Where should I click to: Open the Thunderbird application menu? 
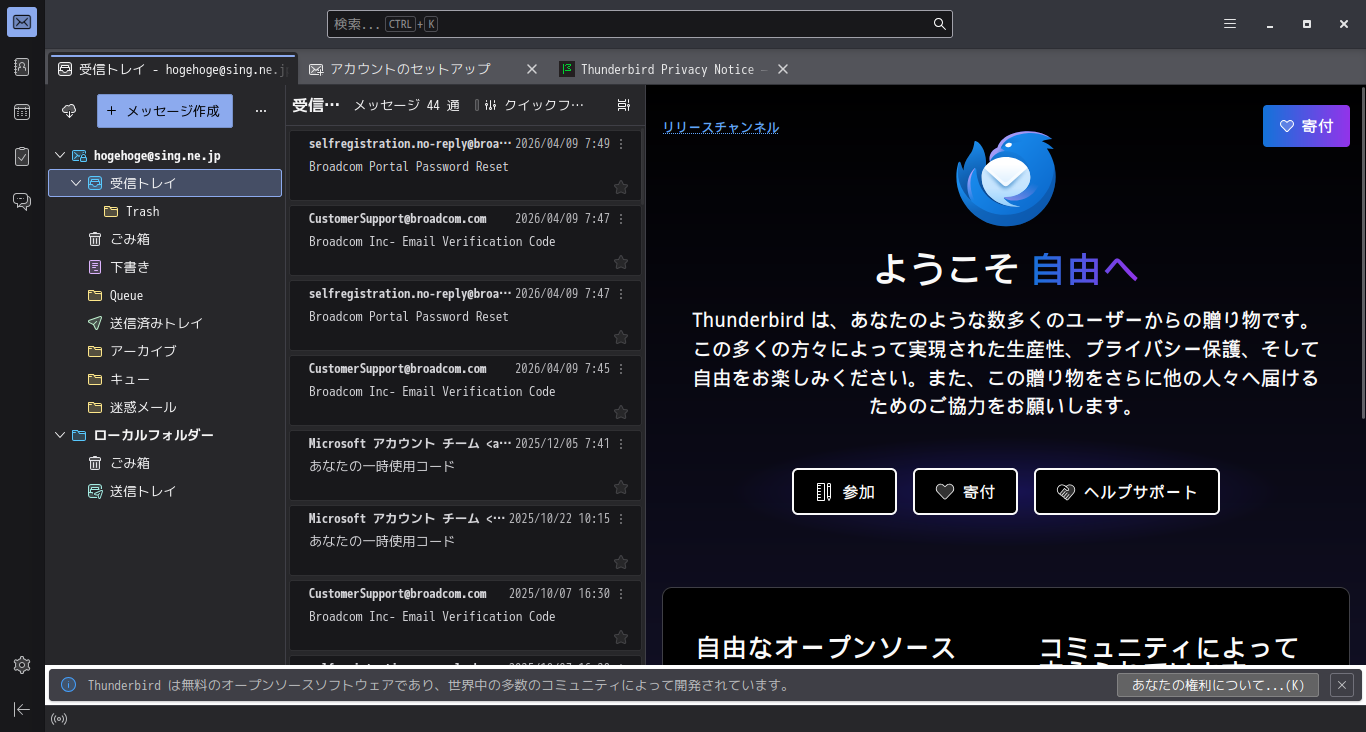point(1230,24)
